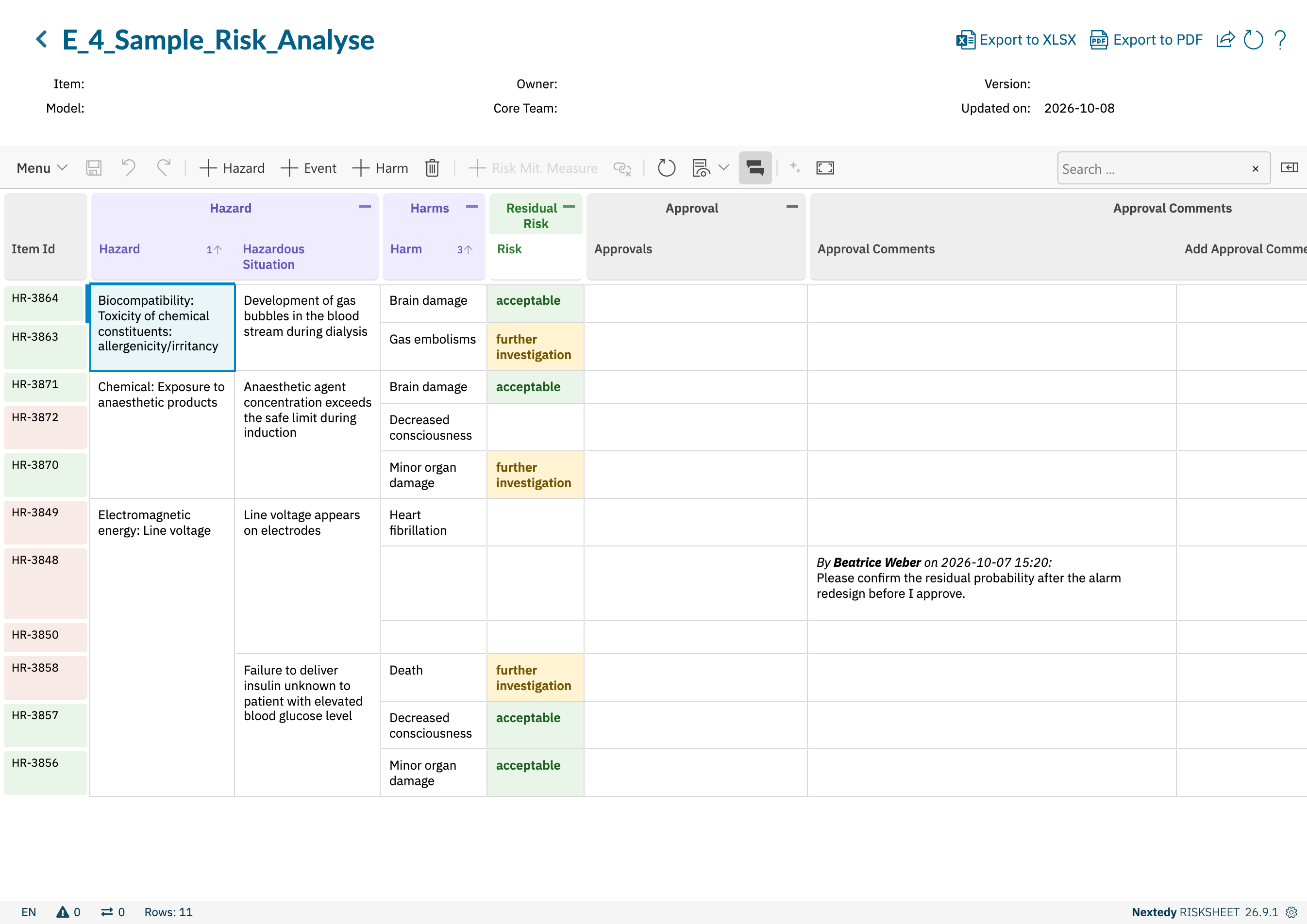1307x924 pixels.
Task: Toggle the comments speech bubble button
Action: [x=755, y=168]
